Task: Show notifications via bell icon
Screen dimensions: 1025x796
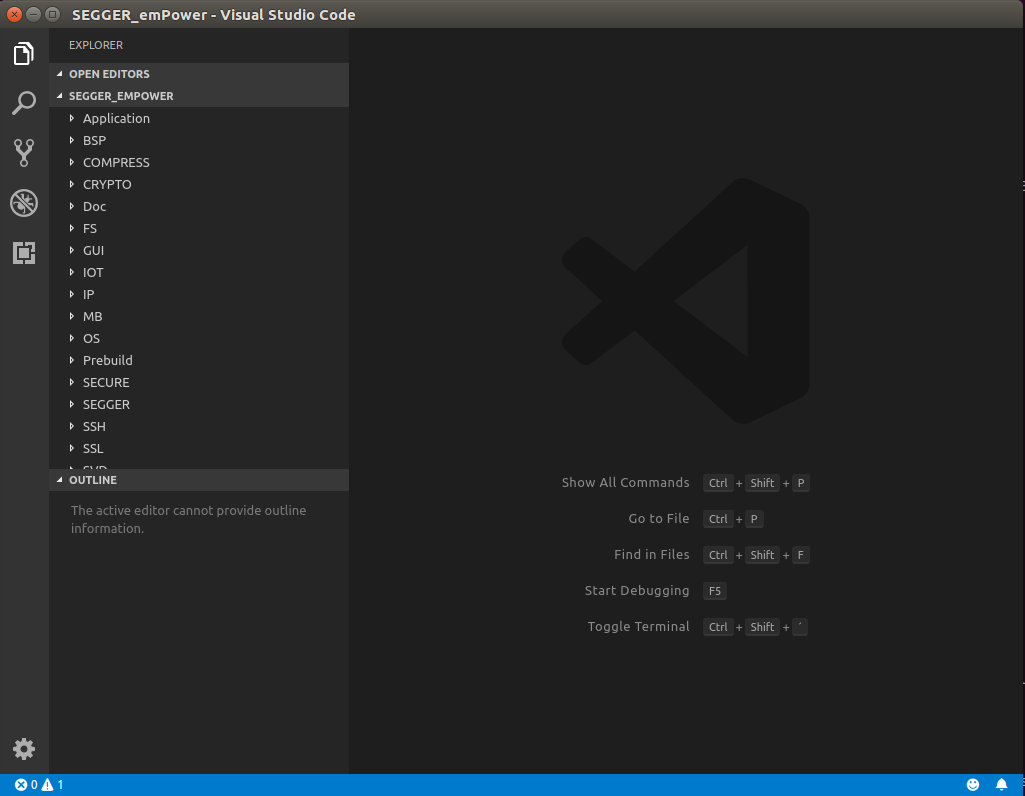Action: [x=1001, y=785]
